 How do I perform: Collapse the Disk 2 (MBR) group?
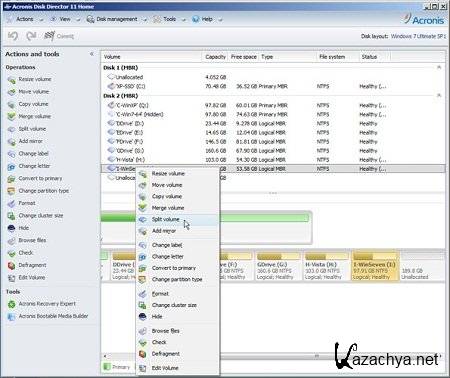tap(439, 96)
